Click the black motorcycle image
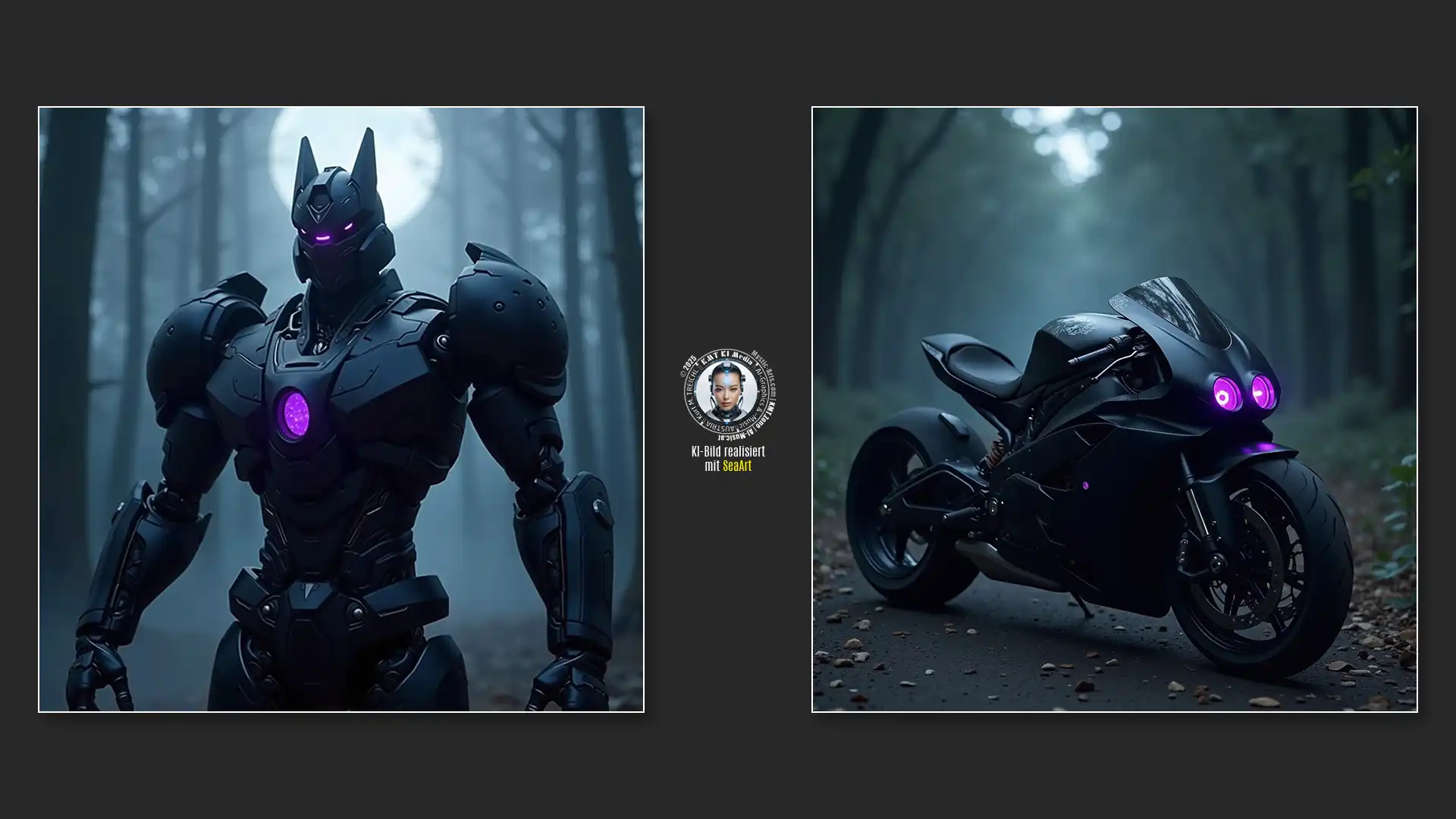Screen dimensions: 1456x819 [x=1115, y=409]
